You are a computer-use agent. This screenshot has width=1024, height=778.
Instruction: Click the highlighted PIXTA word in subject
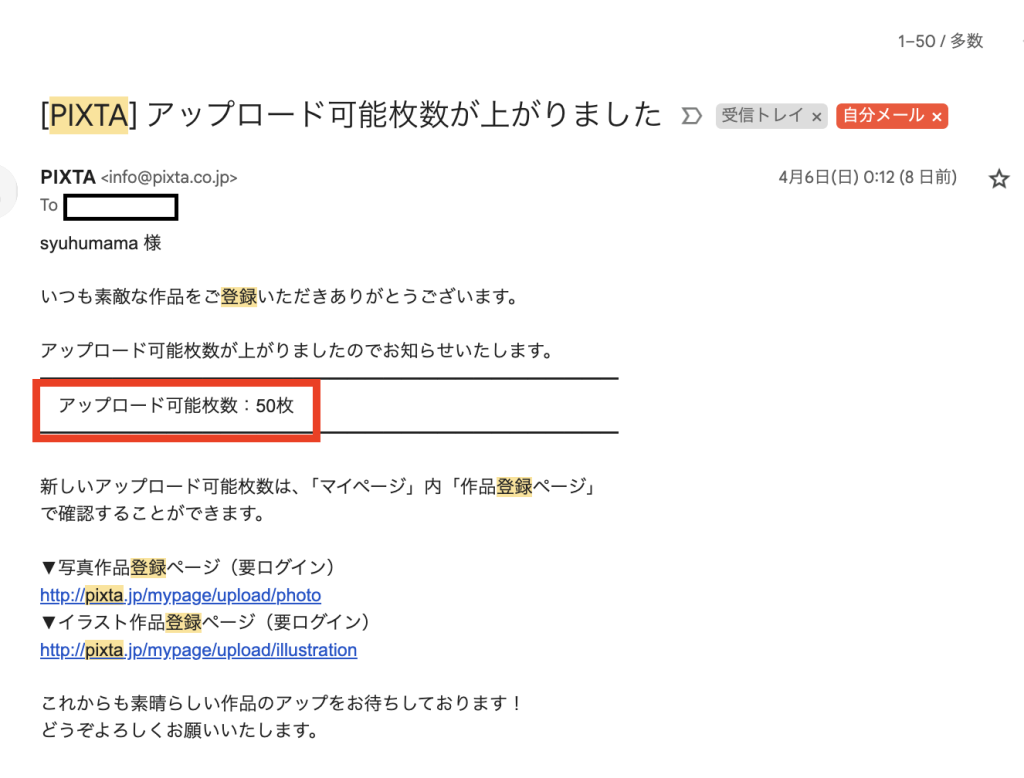[x=88, y=115]
